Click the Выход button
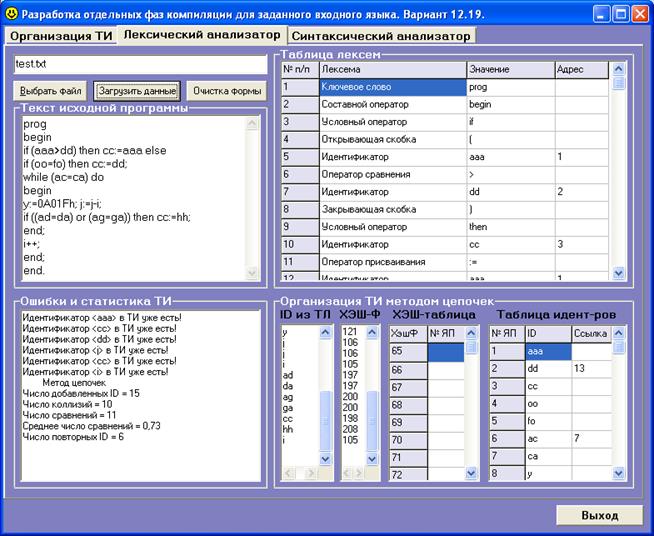The image size is (654, 536). coord(599,515)
